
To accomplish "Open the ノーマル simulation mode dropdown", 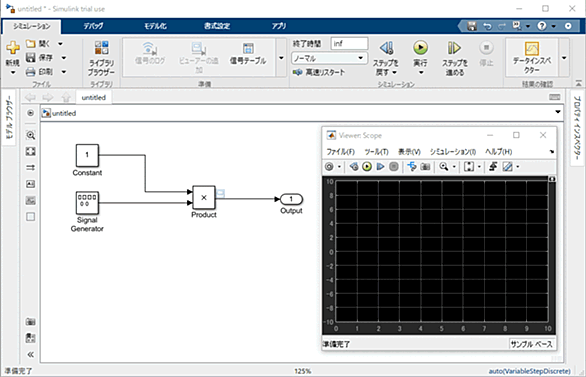I will [x=329, y=58].
